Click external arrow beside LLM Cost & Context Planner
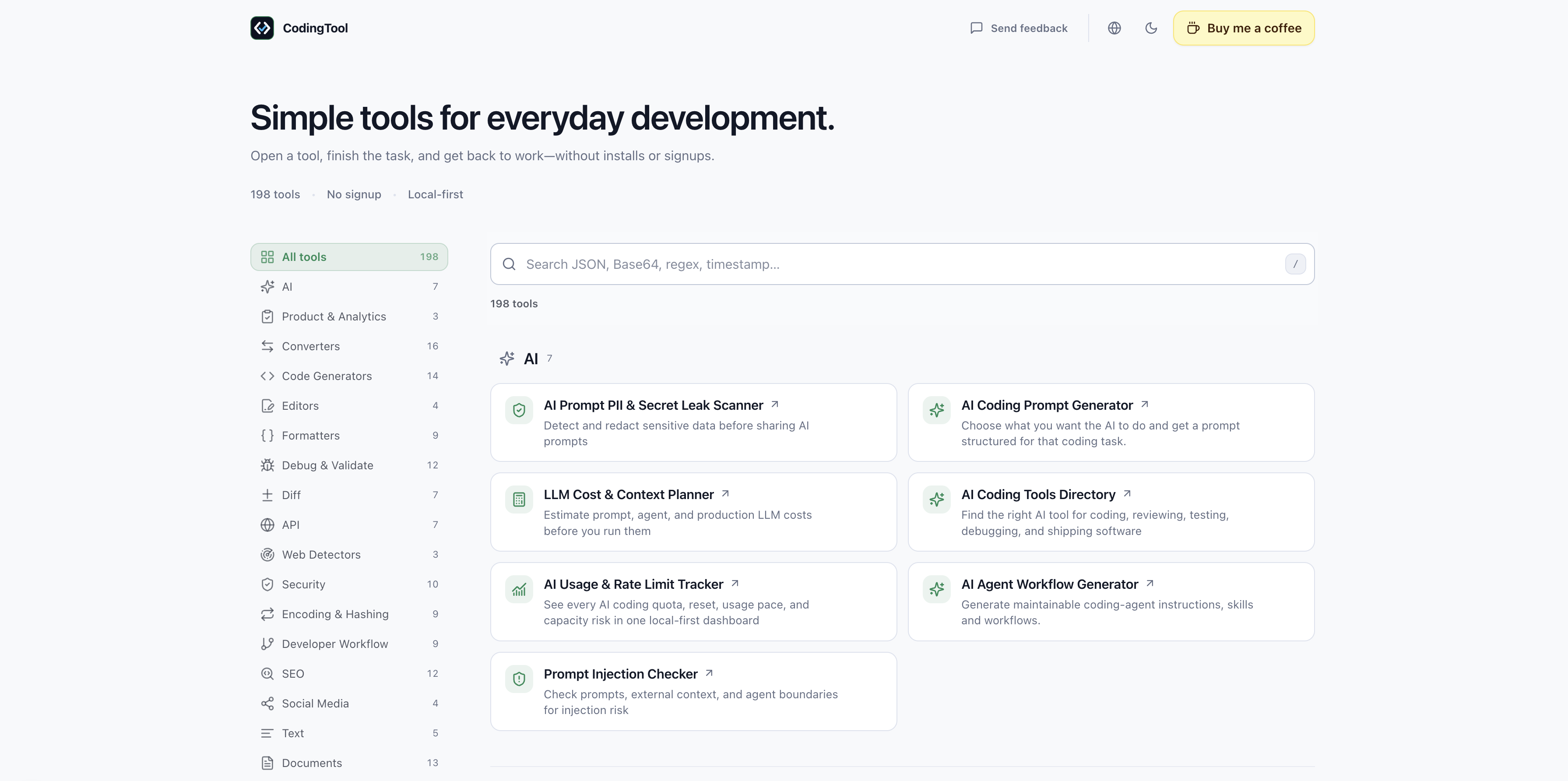 (725, 494)
